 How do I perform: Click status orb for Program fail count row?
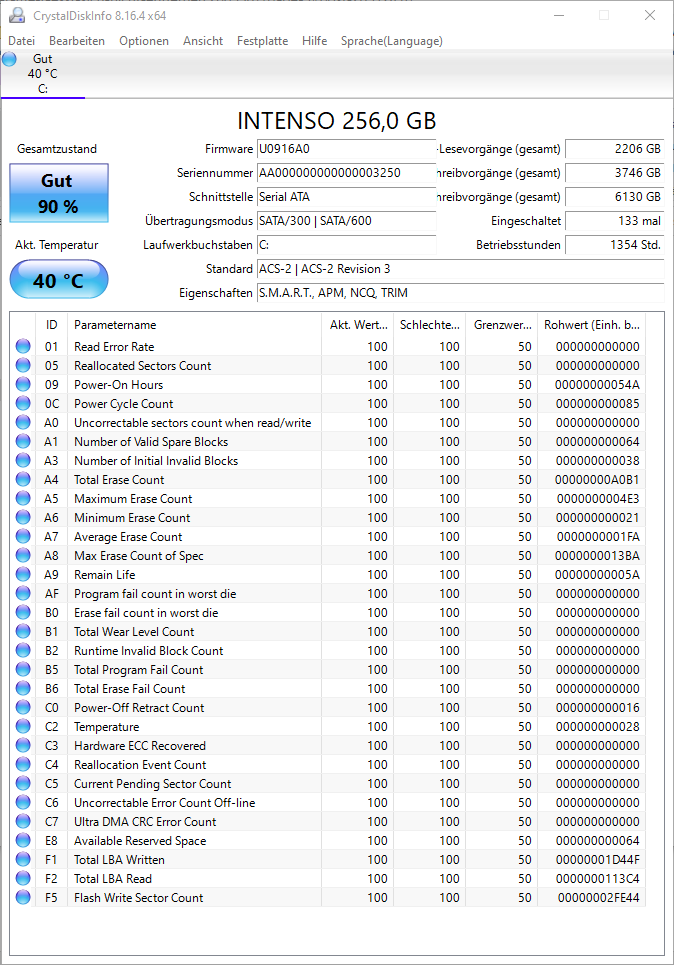[x=23, y=593]
